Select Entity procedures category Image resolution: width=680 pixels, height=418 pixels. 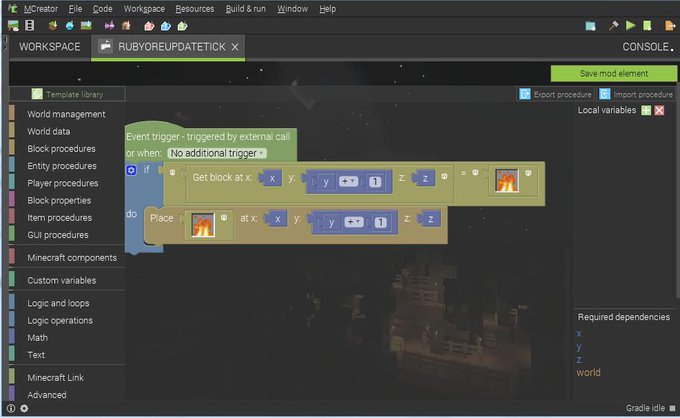coord(62,166)
